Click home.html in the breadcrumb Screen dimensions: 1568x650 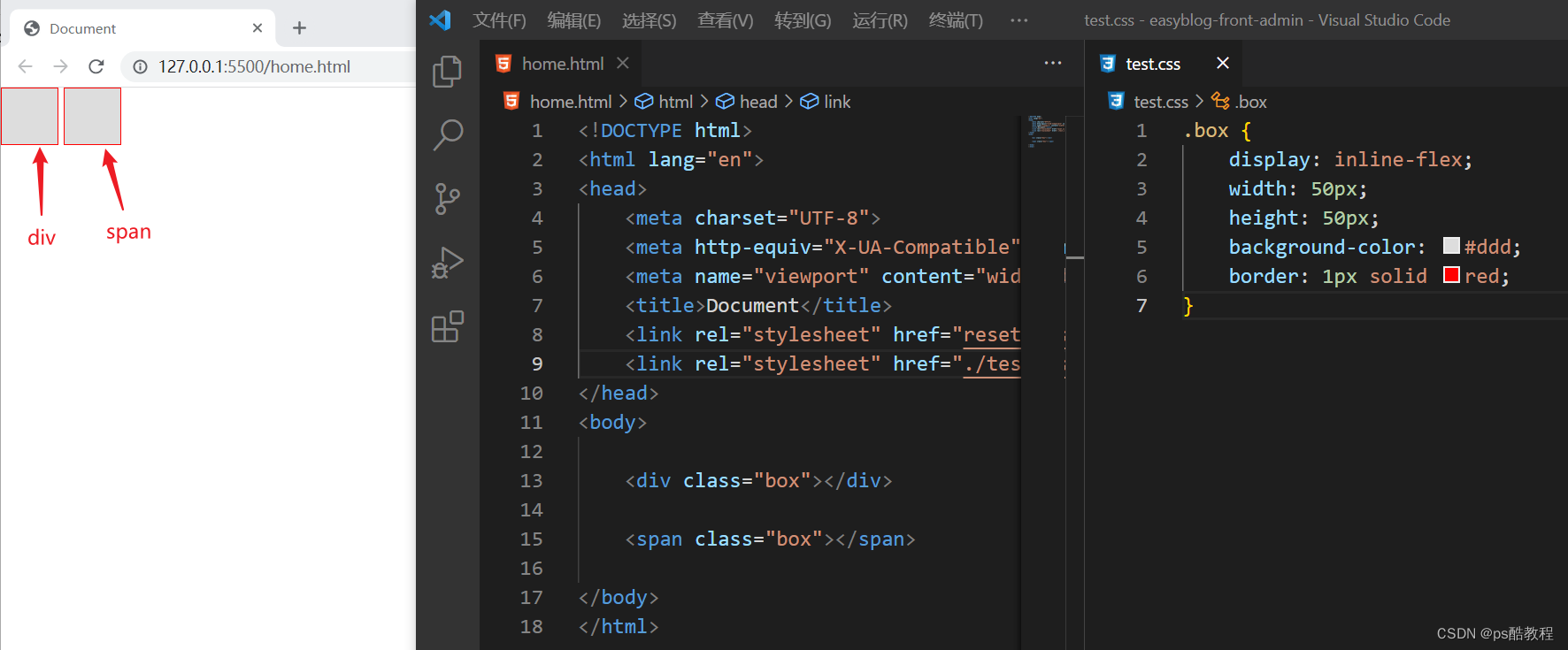click(x=571, y=102)
